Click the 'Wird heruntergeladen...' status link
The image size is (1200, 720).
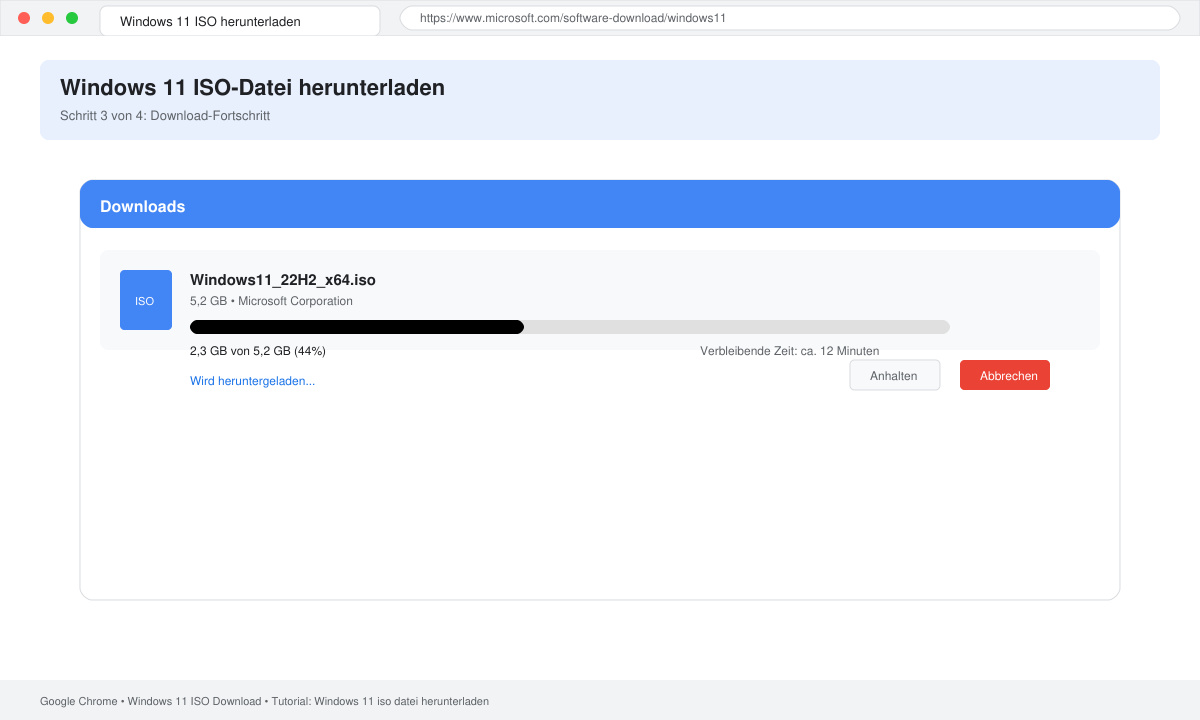pyautogui.click(x=252, y=381)
